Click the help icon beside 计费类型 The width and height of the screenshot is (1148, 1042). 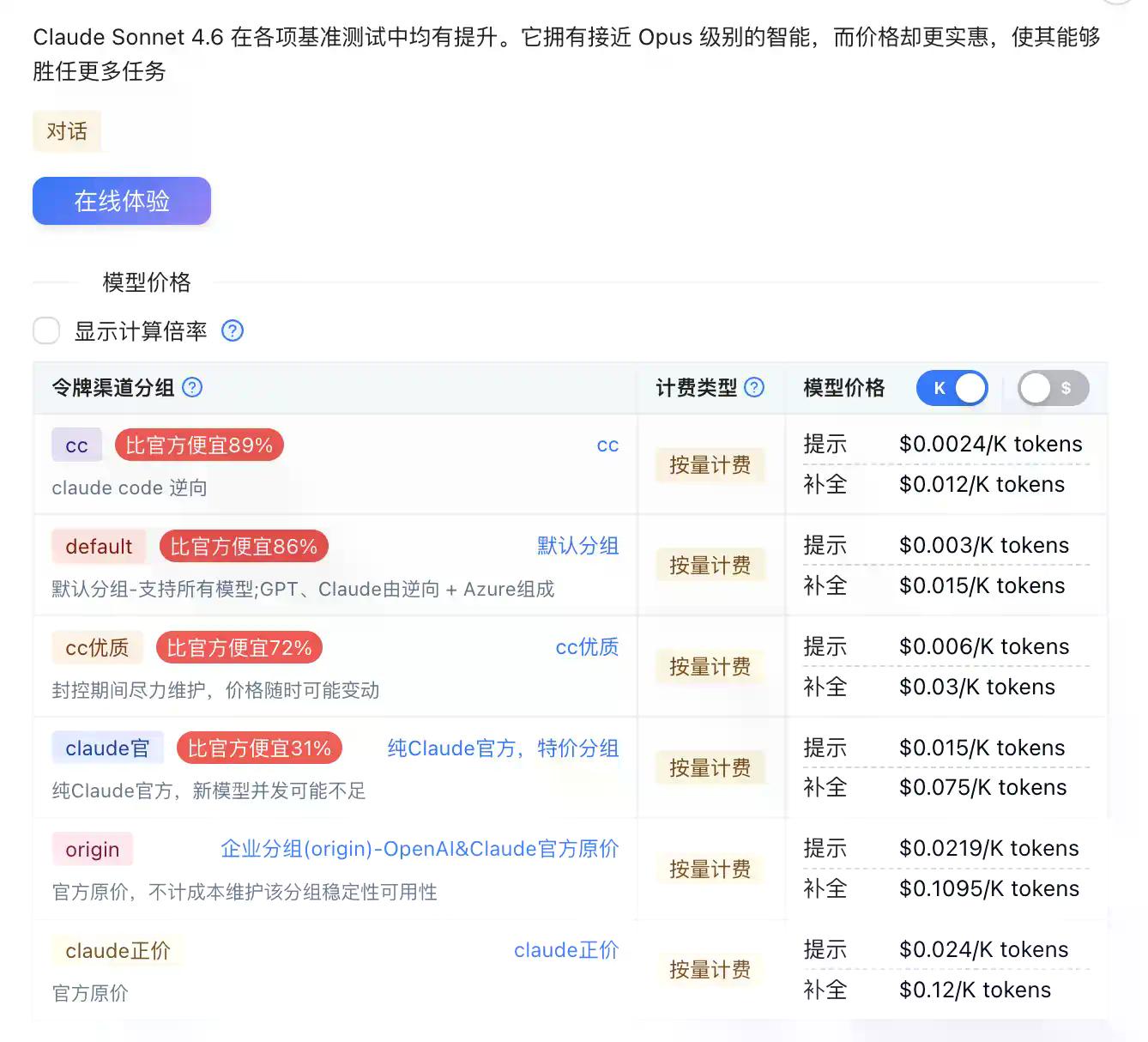pyautogui.click(x=754, y=388)
